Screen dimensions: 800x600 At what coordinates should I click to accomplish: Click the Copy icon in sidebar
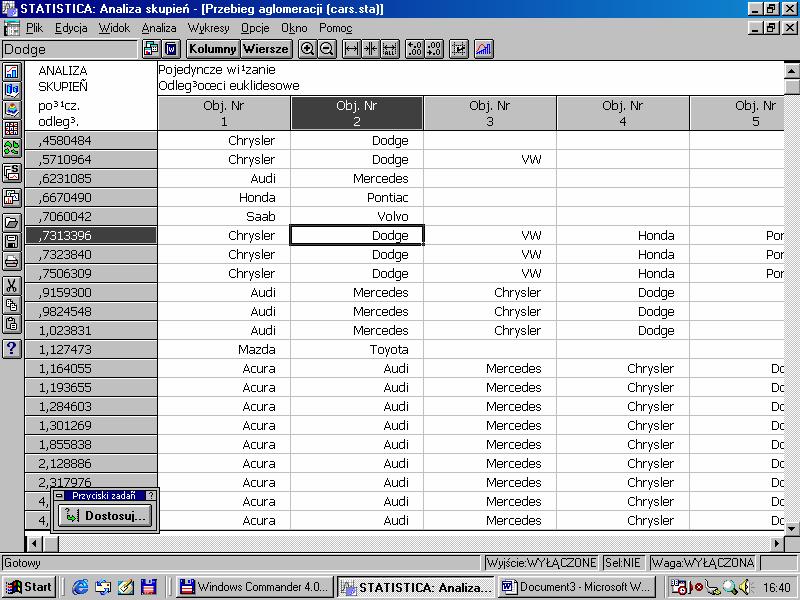pos(11,305)
